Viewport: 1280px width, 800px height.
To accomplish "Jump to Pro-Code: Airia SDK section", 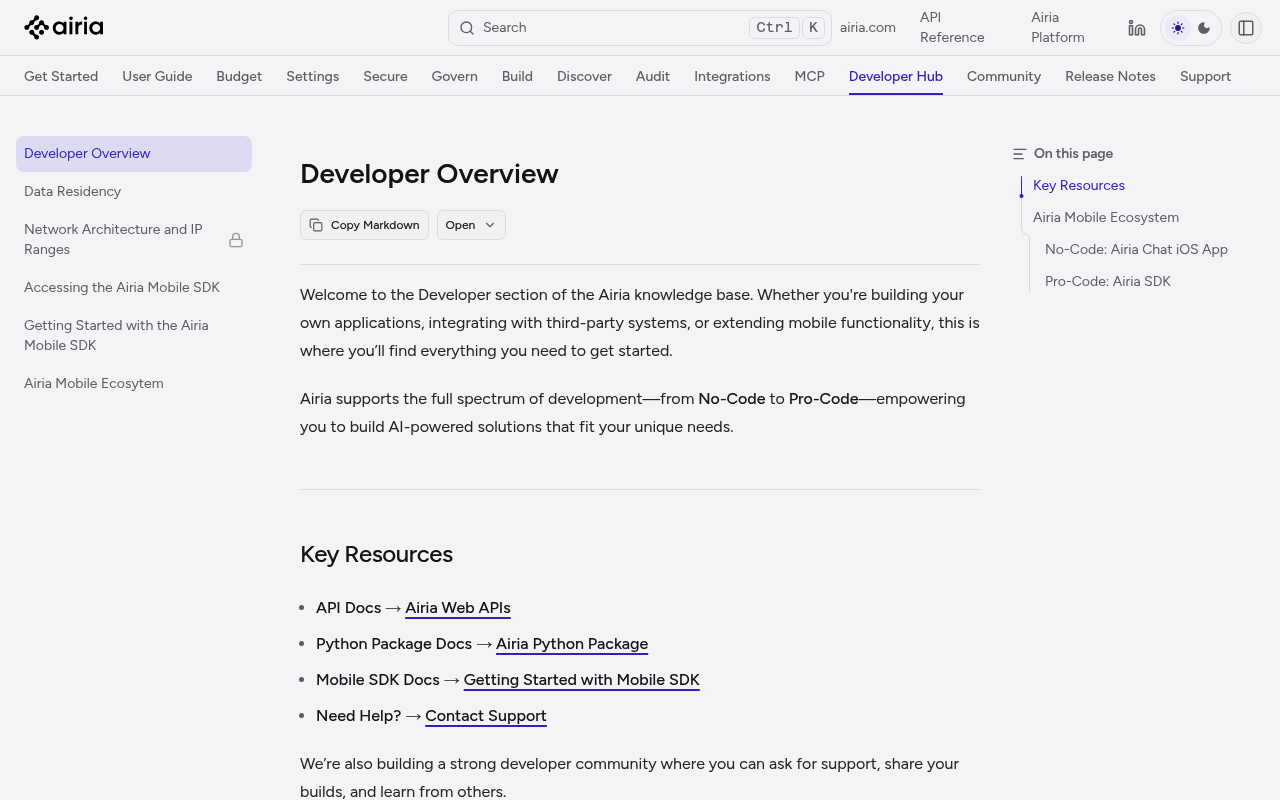I will (1108, 282).
